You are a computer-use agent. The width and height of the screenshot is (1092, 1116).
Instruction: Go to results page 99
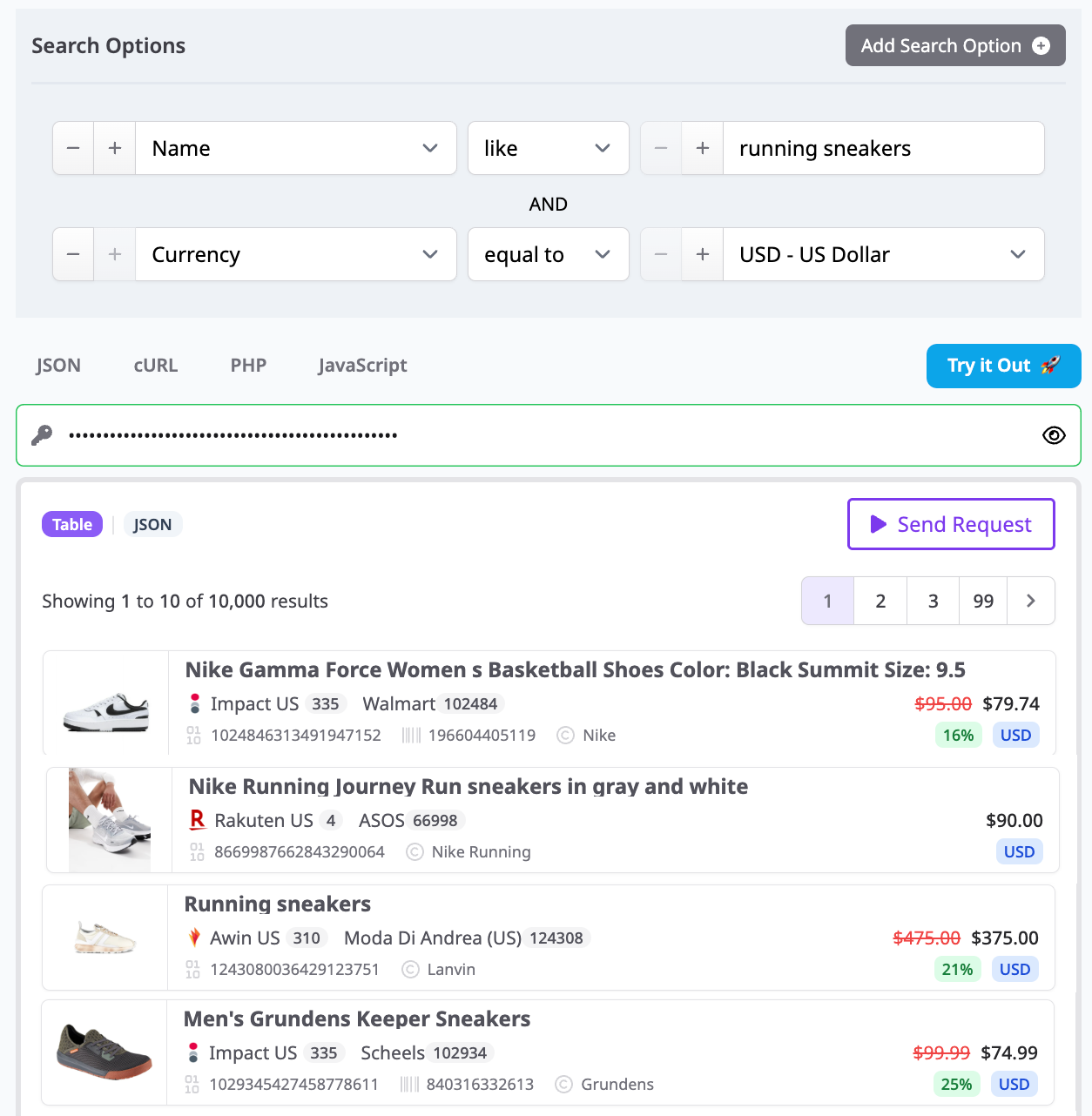[983, 601]
